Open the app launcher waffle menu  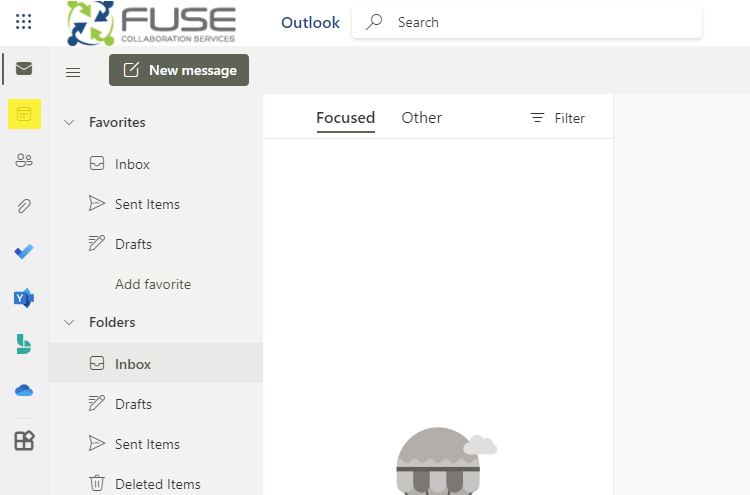pyautogui.click(x=24, y=21)
